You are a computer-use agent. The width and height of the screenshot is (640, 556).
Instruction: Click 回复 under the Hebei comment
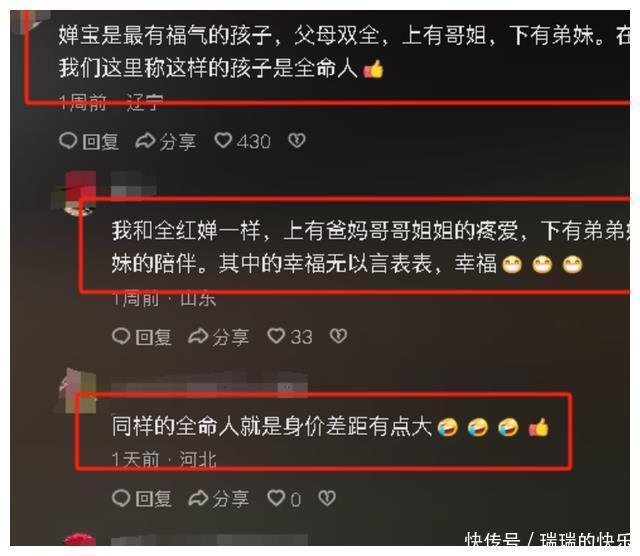153,499
